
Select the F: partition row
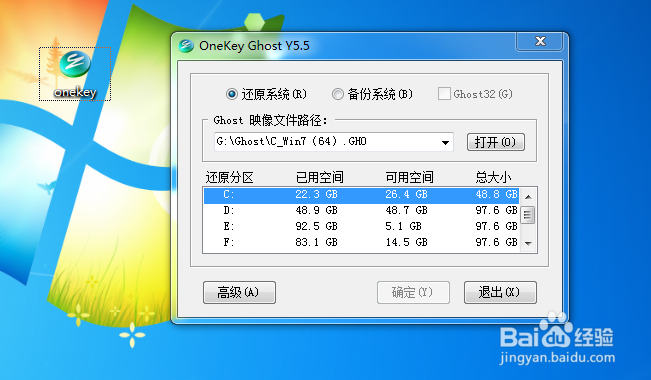coord(361,242)
